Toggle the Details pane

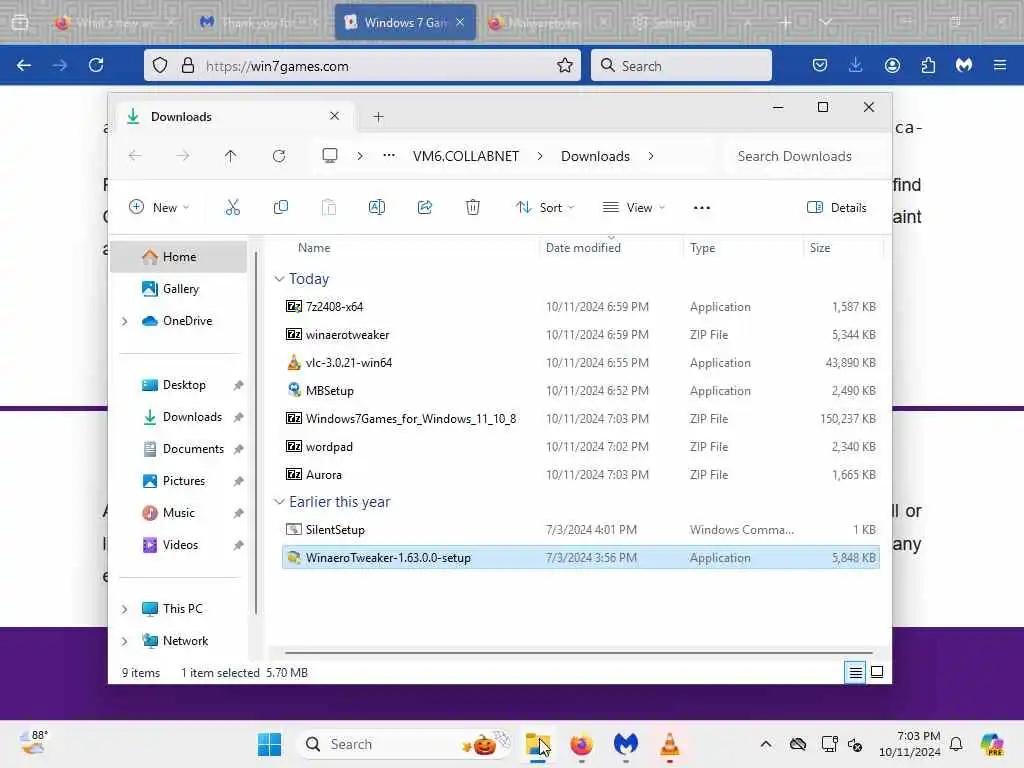tap(837, 208)
